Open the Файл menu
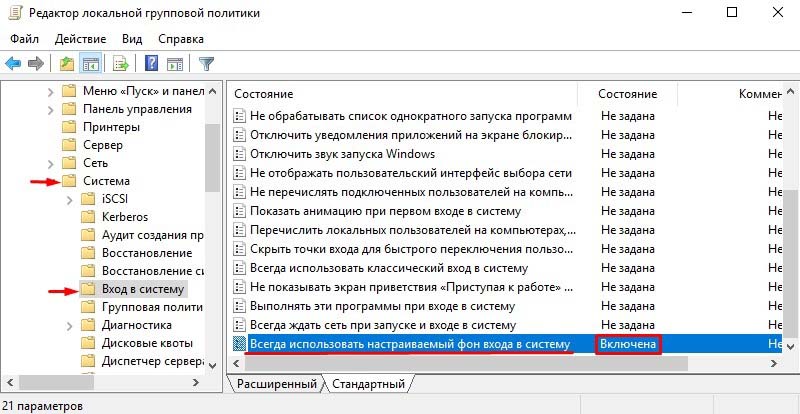 coord(27,38)
